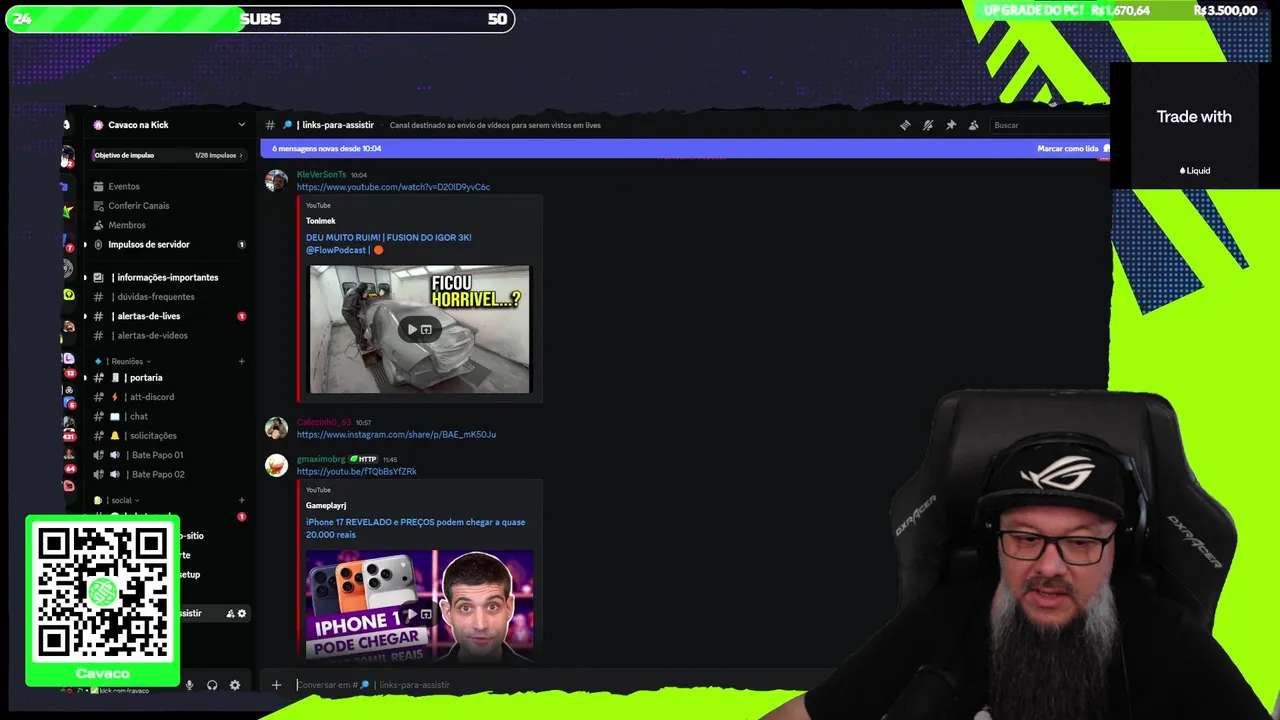Image resolution: width=1280 pixels, height=720 pixels.
Task: Click plus attachment button in message bar
Action: coord(276,685)
